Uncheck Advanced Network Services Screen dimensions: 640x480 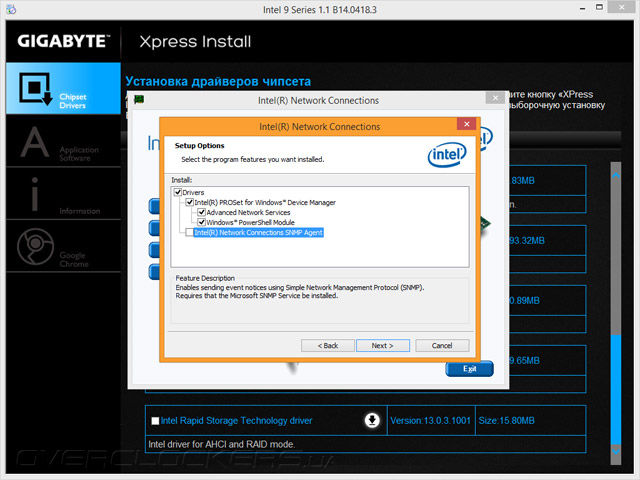(x=201, y=212)
